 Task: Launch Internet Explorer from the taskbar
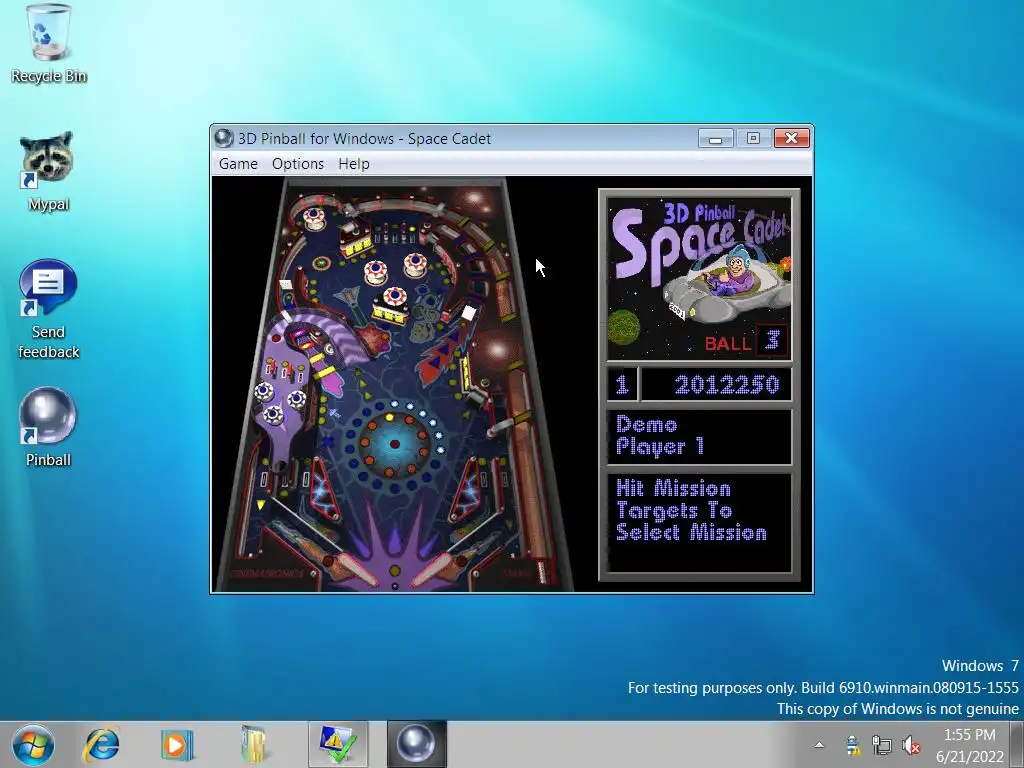103,745
